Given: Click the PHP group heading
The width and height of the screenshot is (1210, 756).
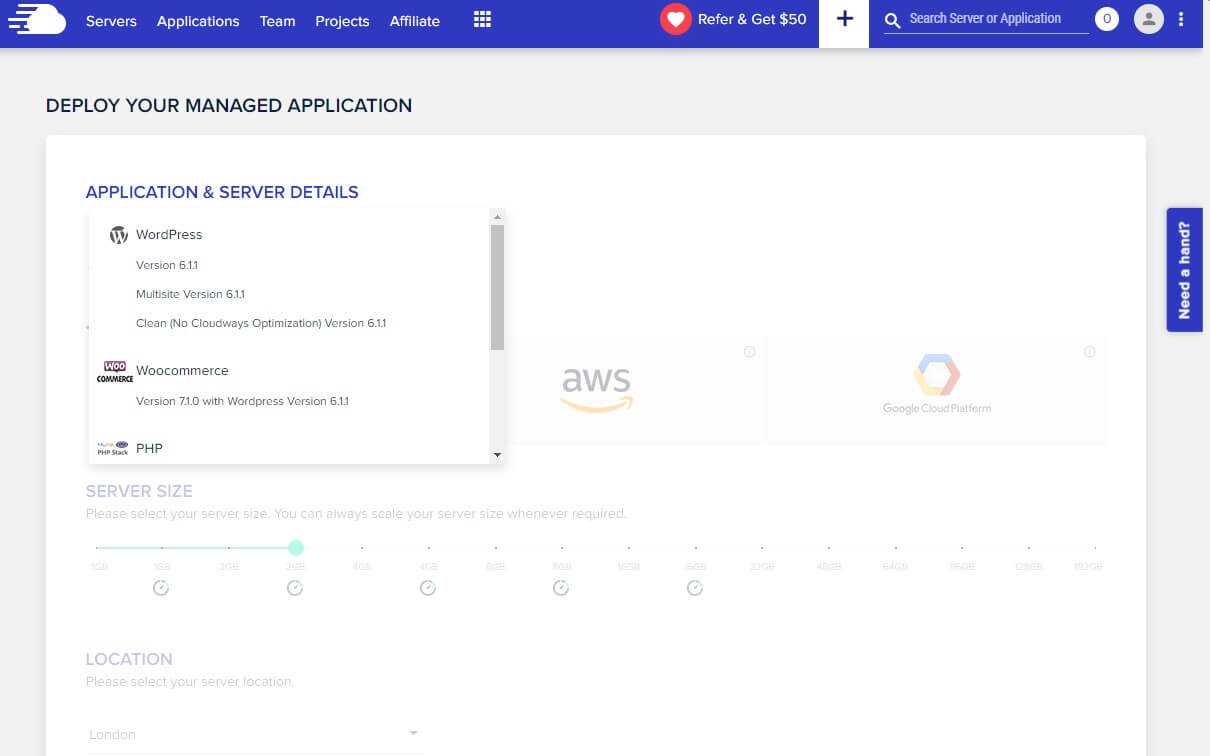Looking at the screenshot, I should pyautogui.click(x=149, y=448).
